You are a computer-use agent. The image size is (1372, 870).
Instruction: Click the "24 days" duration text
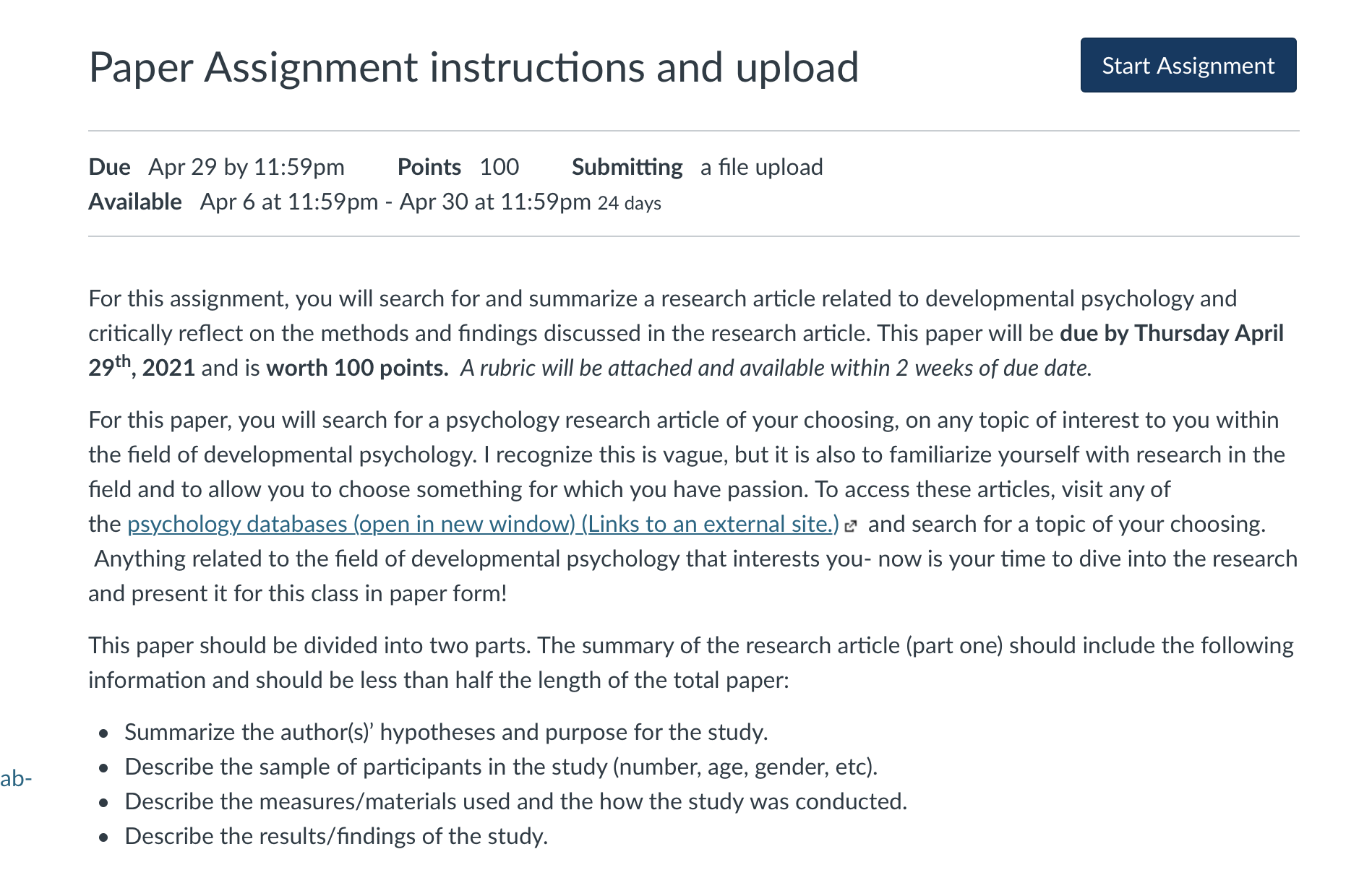tap(629, 204)
